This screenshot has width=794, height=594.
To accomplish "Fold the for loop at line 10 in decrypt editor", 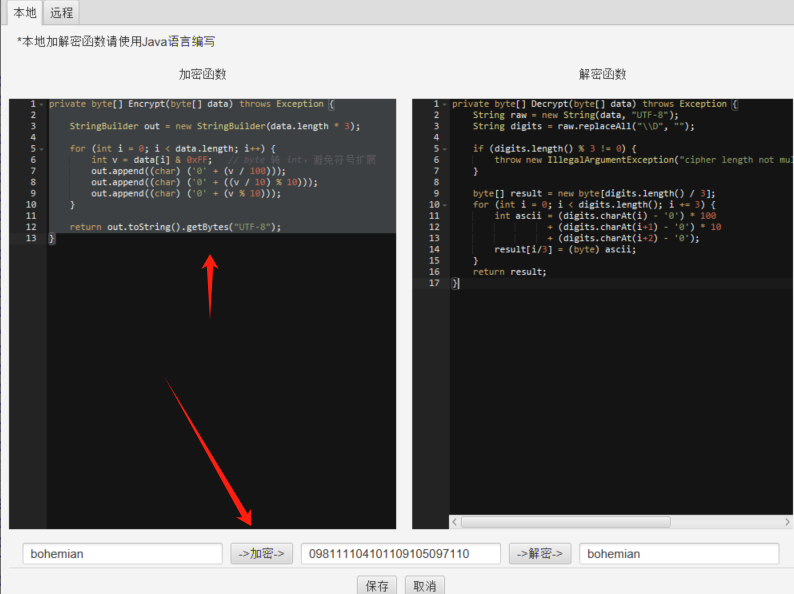I will [444, 204].
